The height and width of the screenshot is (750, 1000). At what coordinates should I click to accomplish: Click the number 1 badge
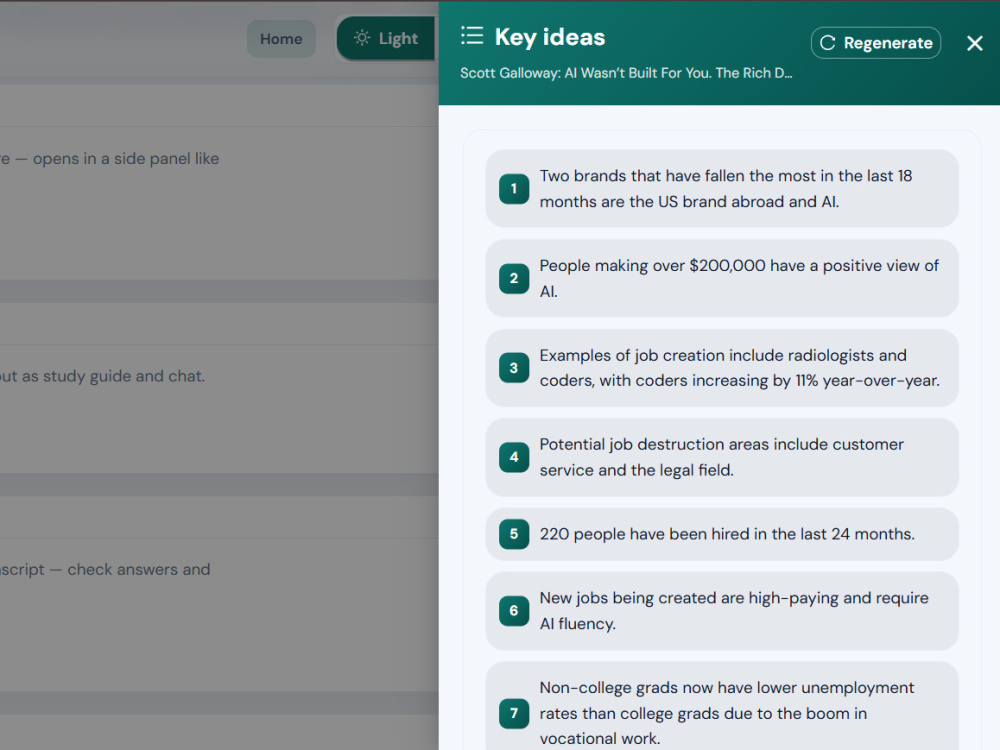(x=514, y=189)
